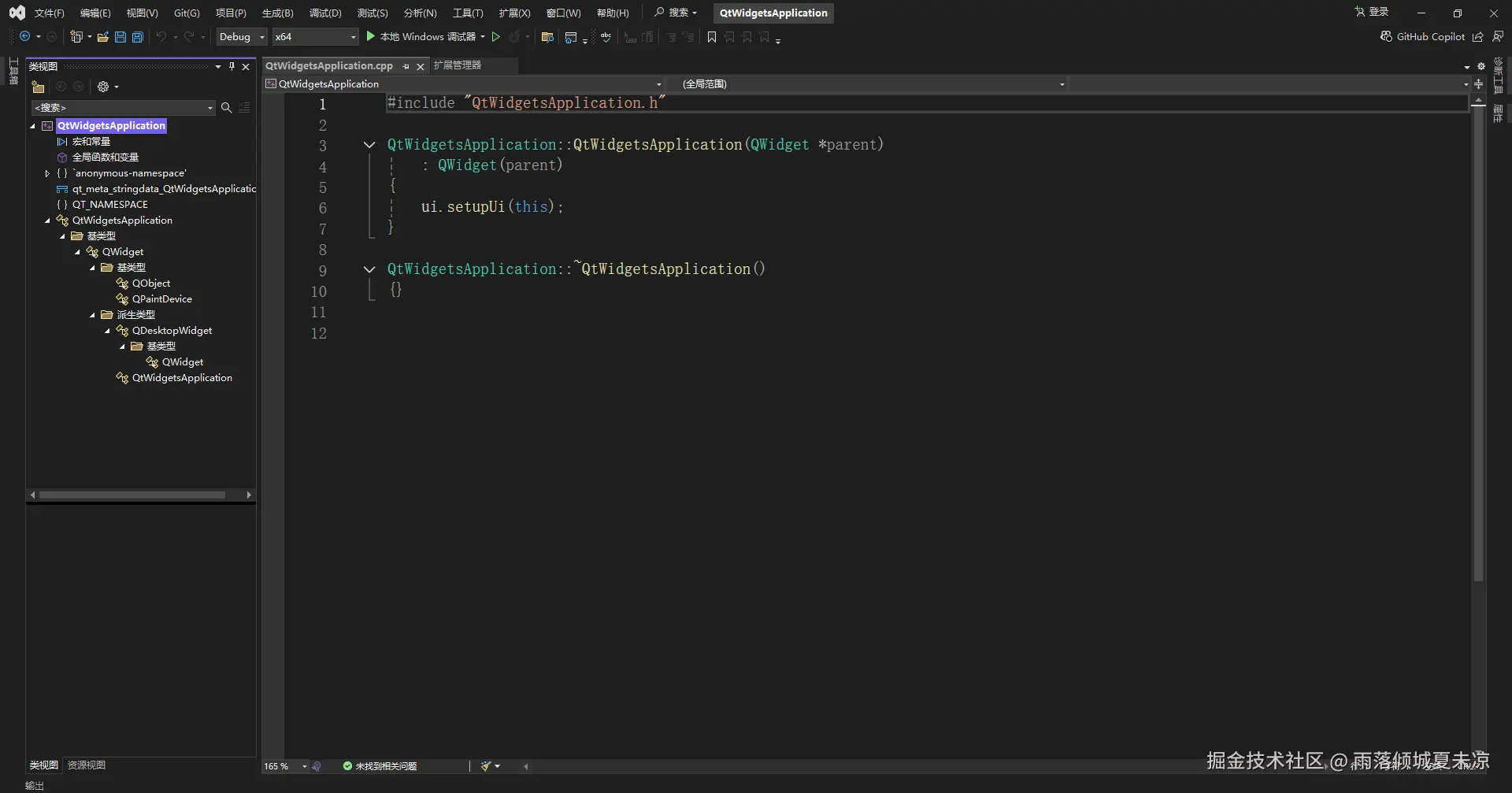This screenshot has width=1512, height=793.
Task: Click the bookmark toggle icon in toolbar
Action: [x=712, y=37]
